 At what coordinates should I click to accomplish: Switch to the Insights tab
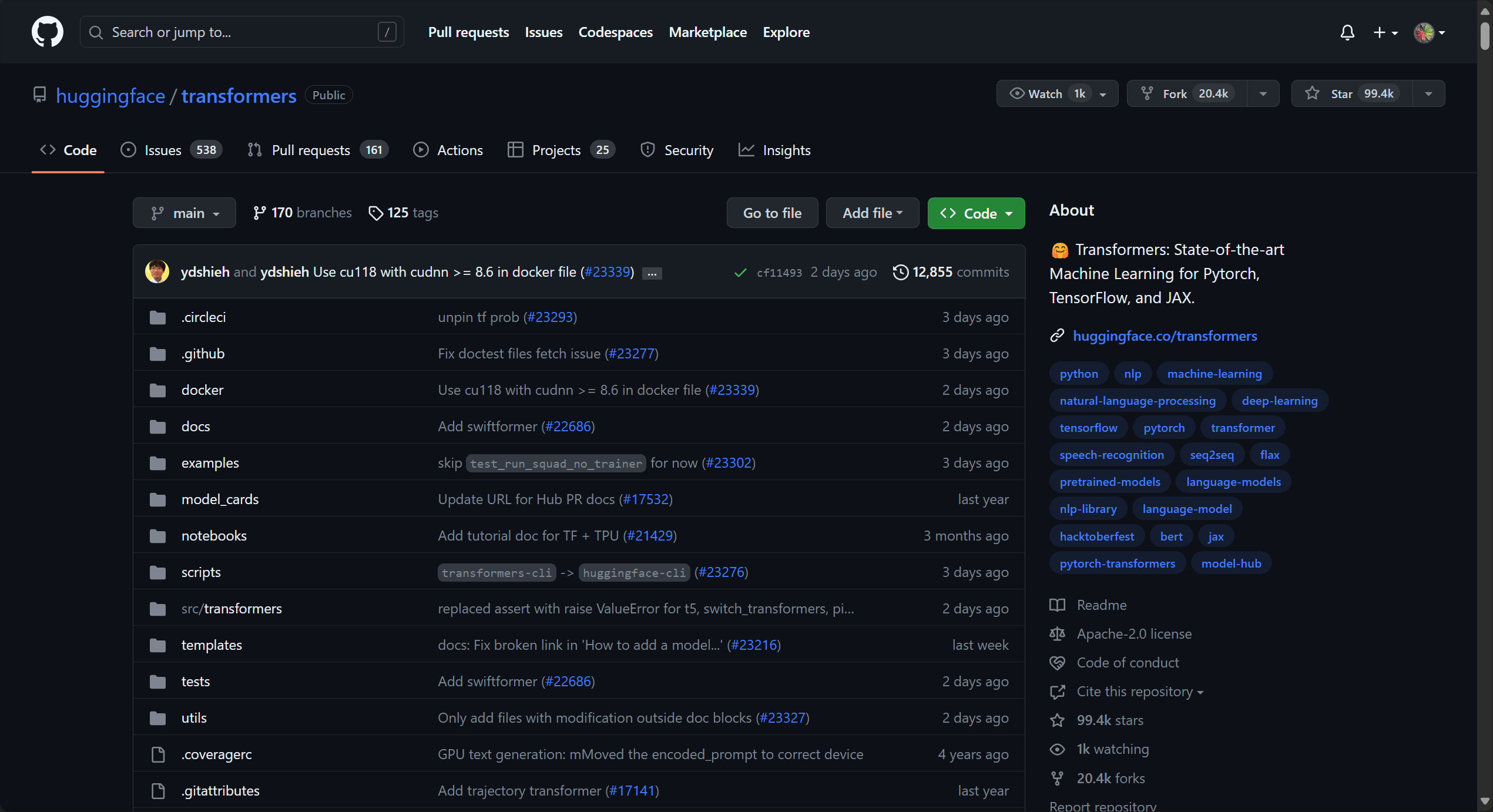(774, 150)
